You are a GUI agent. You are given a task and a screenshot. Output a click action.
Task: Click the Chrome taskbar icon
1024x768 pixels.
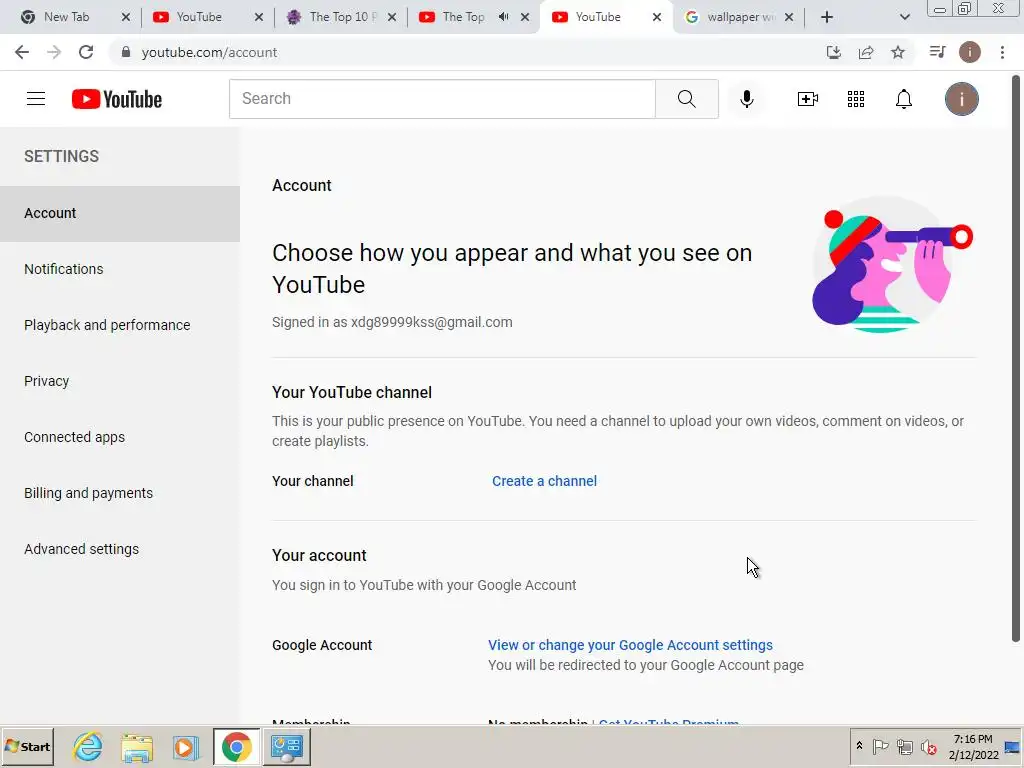[x=236, y=747]
